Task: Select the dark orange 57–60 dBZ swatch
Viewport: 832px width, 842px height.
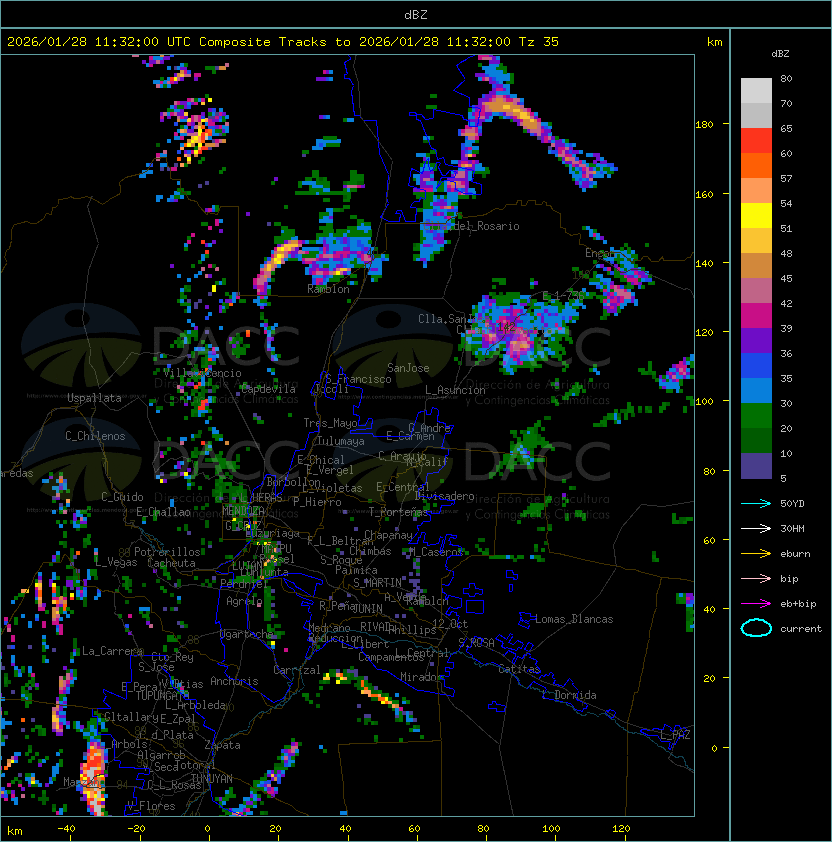Action: click(756, 165)
